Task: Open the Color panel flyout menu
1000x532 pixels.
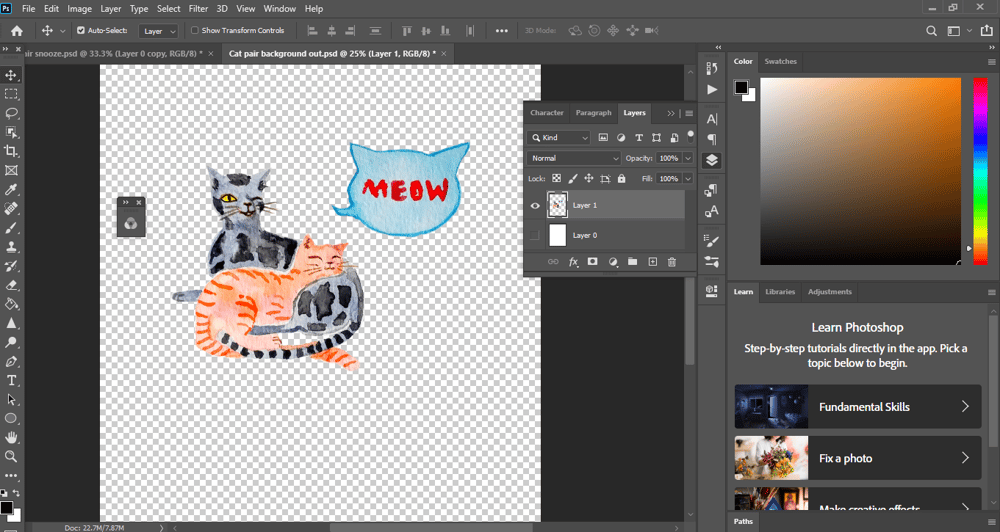Action: coord(992,62)
